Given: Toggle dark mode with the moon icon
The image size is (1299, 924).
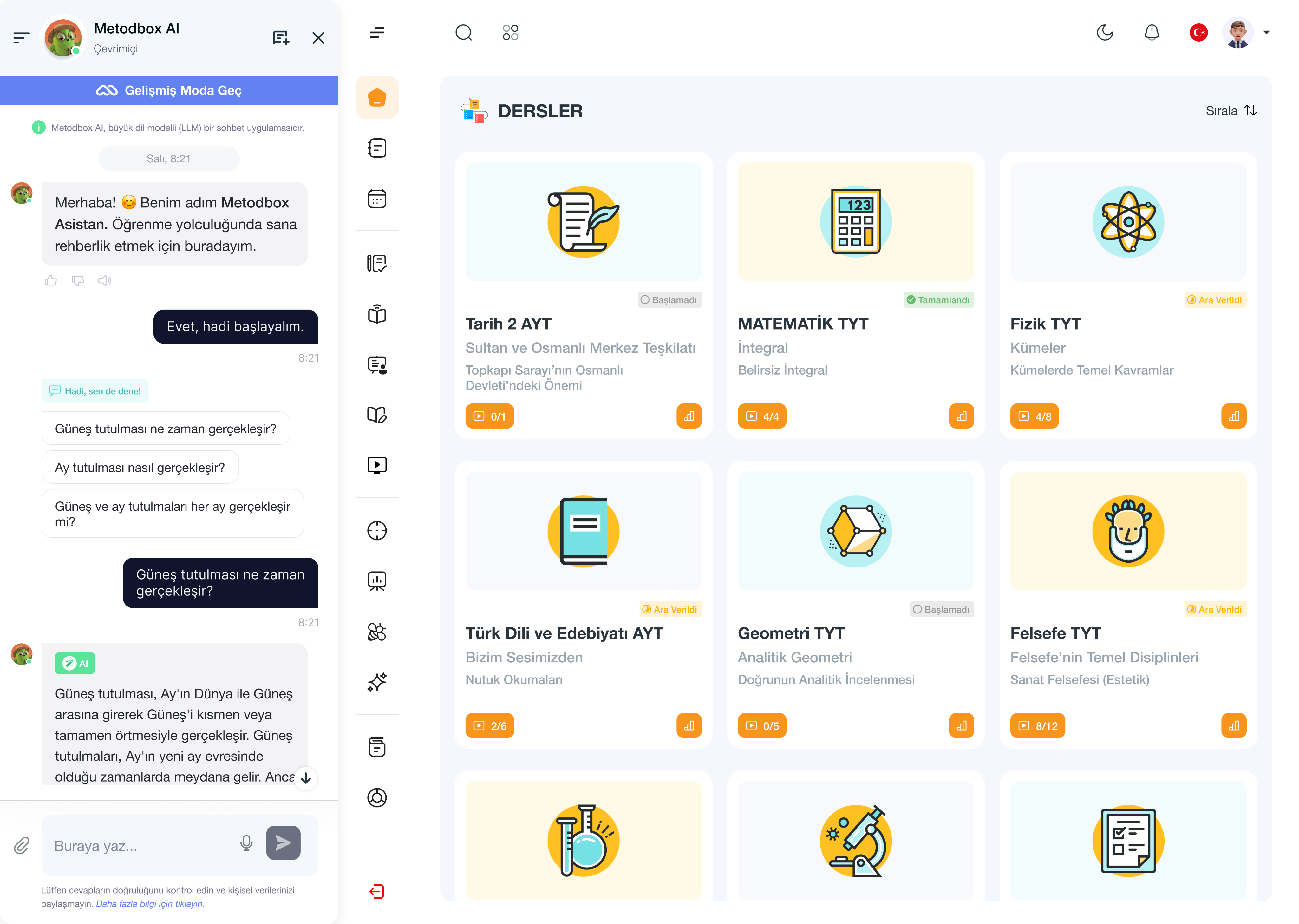Looking at the screenshot, I should [1105, 32].
